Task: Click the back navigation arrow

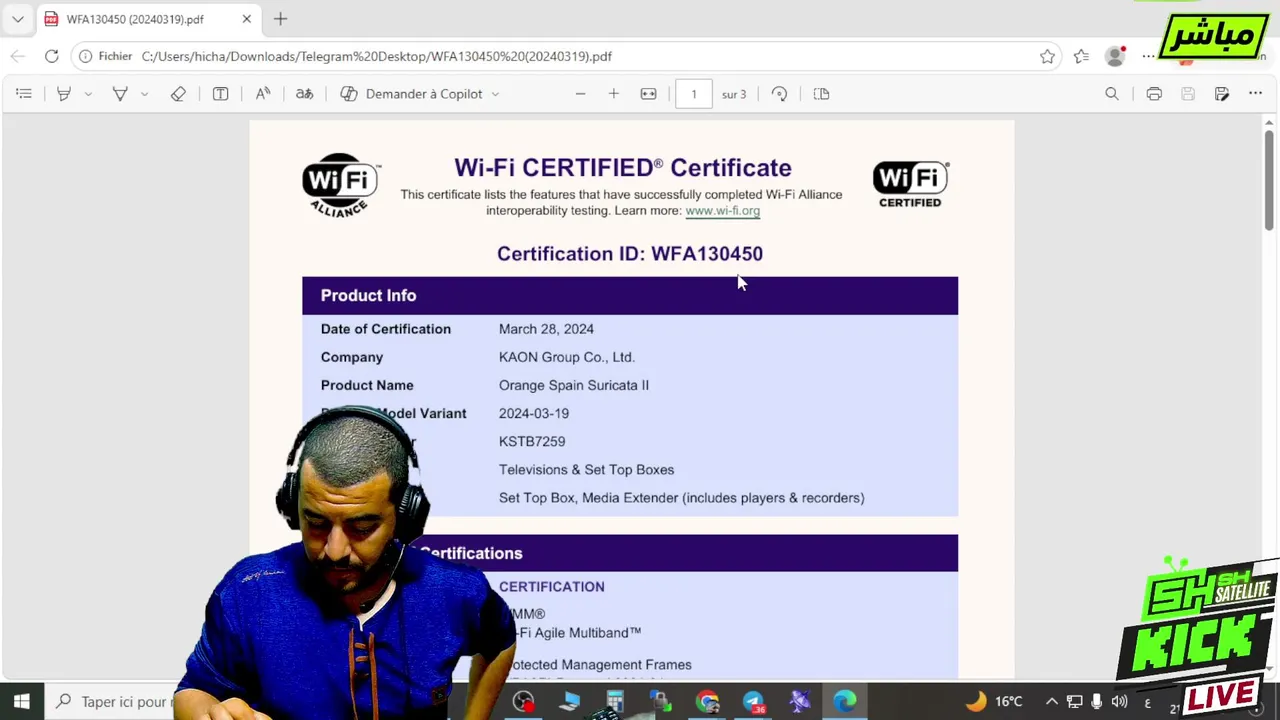Action: pyautogui.click(x=17, y=56)
